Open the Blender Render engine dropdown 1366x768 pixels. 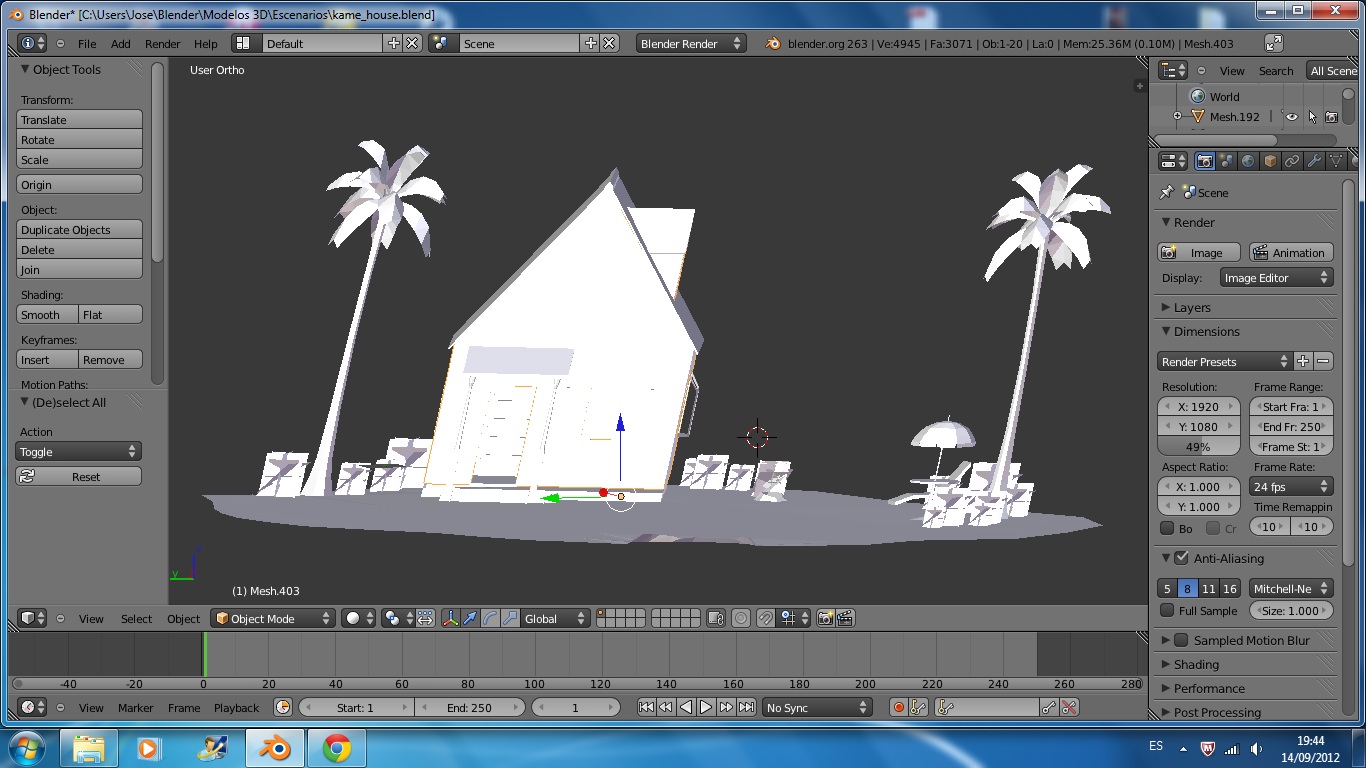(x=691, y=43)
